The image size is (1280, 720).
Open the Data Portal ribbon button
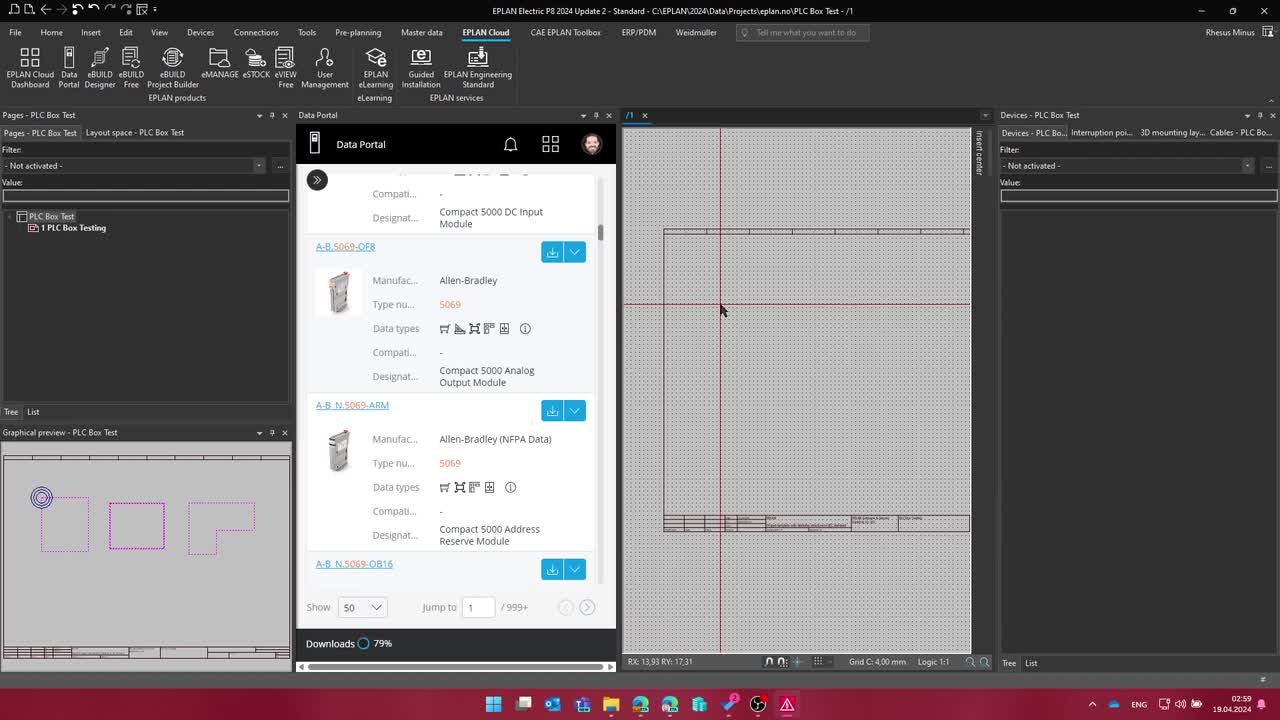(69, 68)
